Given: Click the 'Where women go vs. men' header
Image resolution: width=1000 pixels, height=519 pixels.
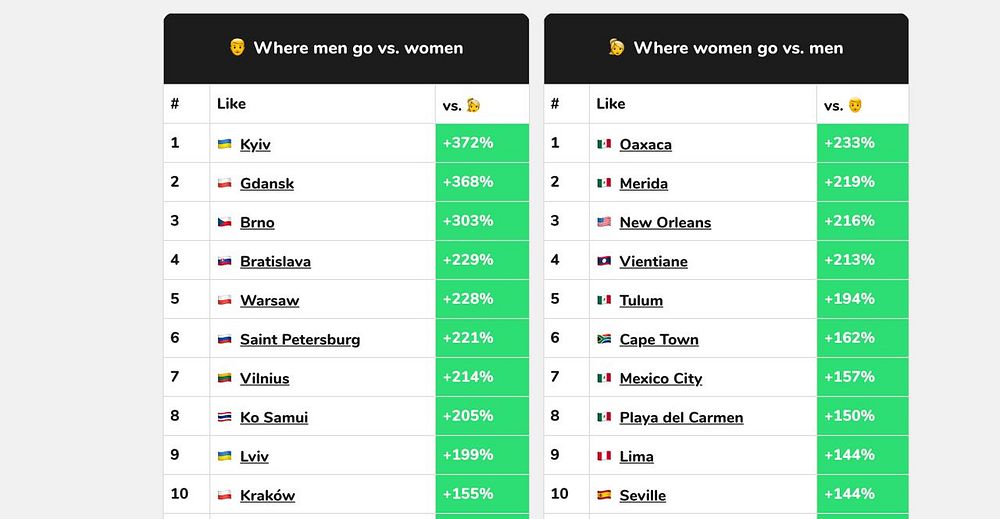Looking at the screenshot, I should pyautogui.click(x=726, y=48).
